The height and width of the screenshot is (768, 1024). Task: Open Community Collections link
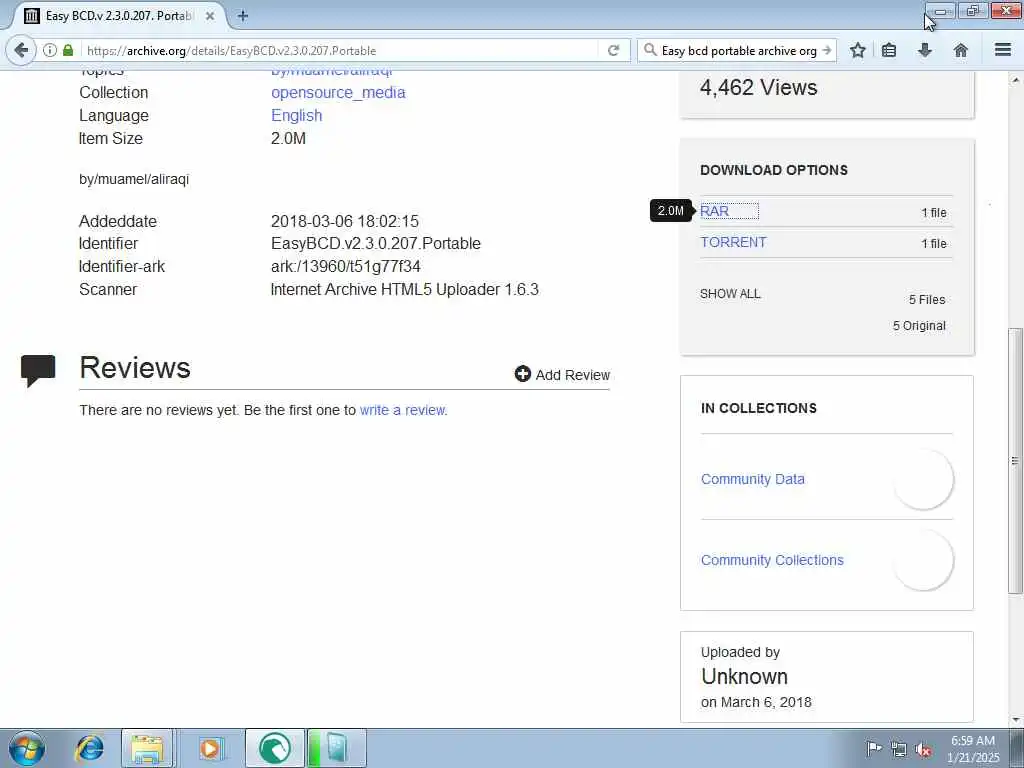point(772,560)
